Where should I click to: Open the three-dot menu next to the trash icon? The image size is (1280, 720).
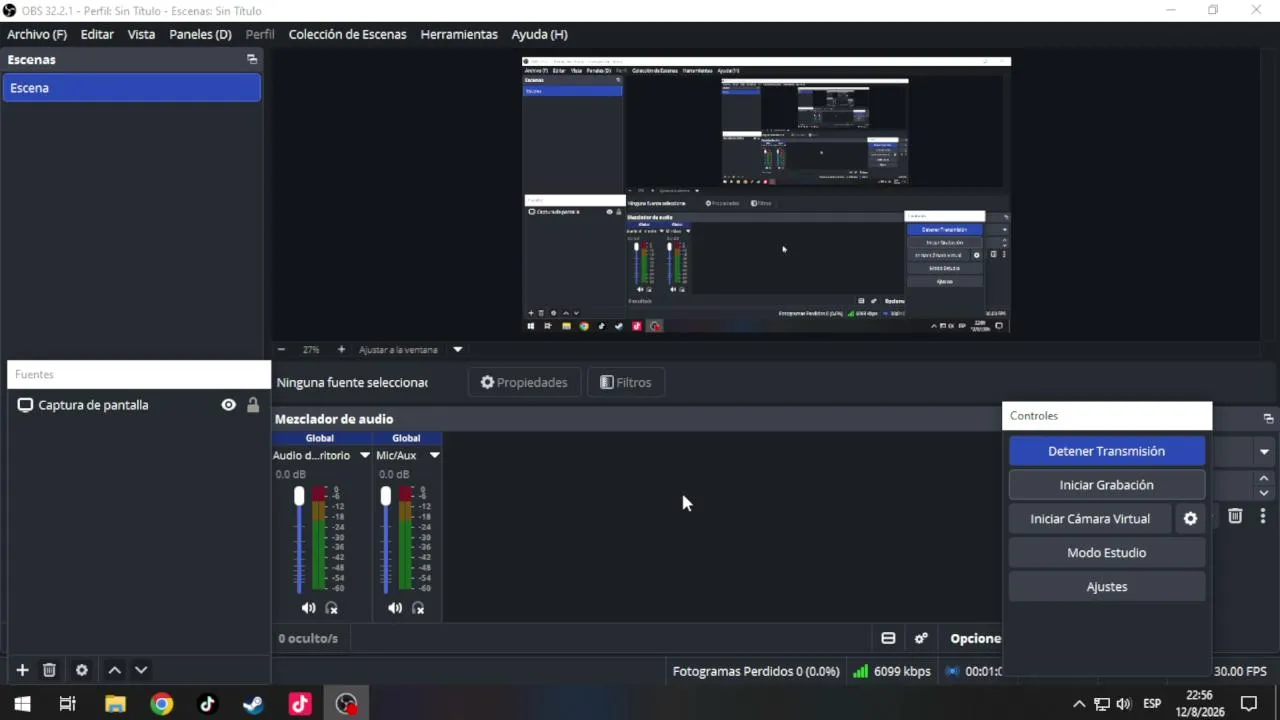point(1263,516)
